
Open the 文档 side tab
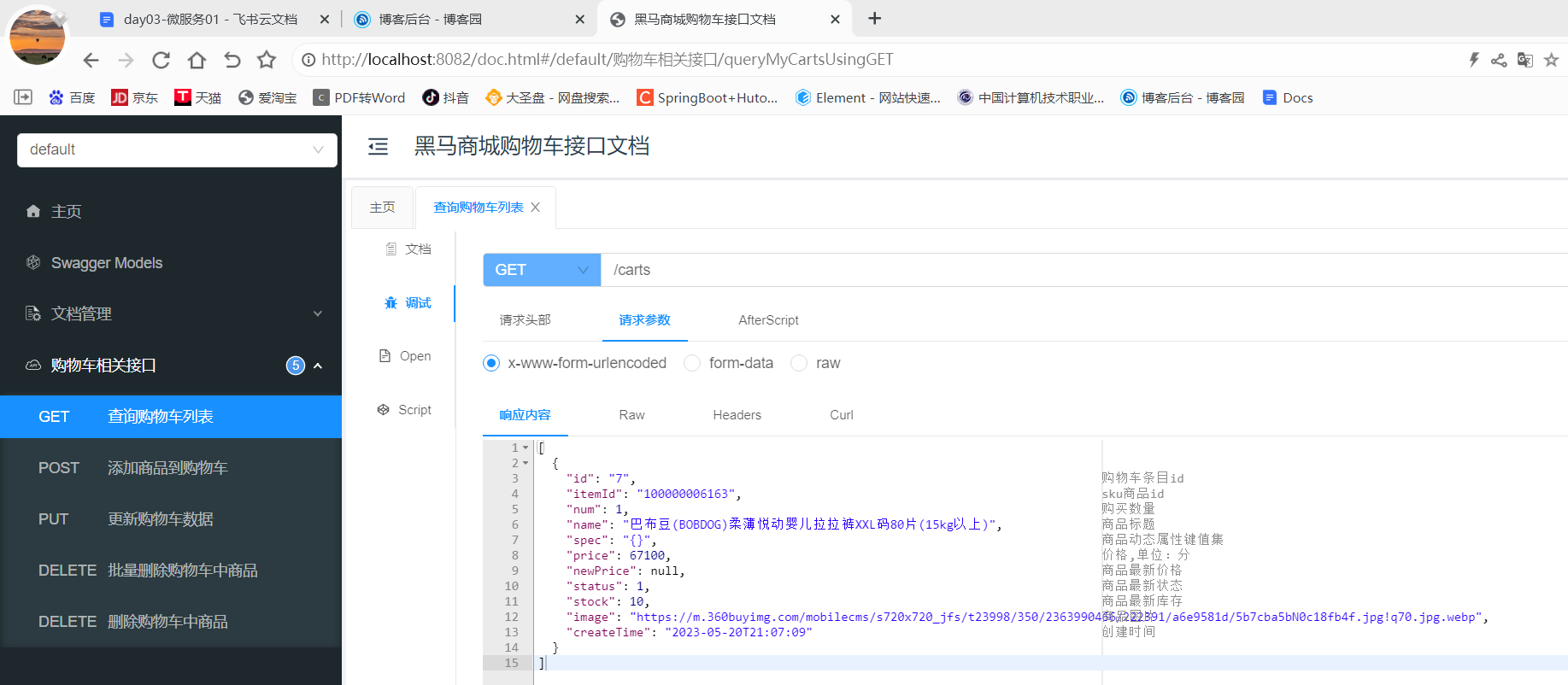(x=408, y=249)
